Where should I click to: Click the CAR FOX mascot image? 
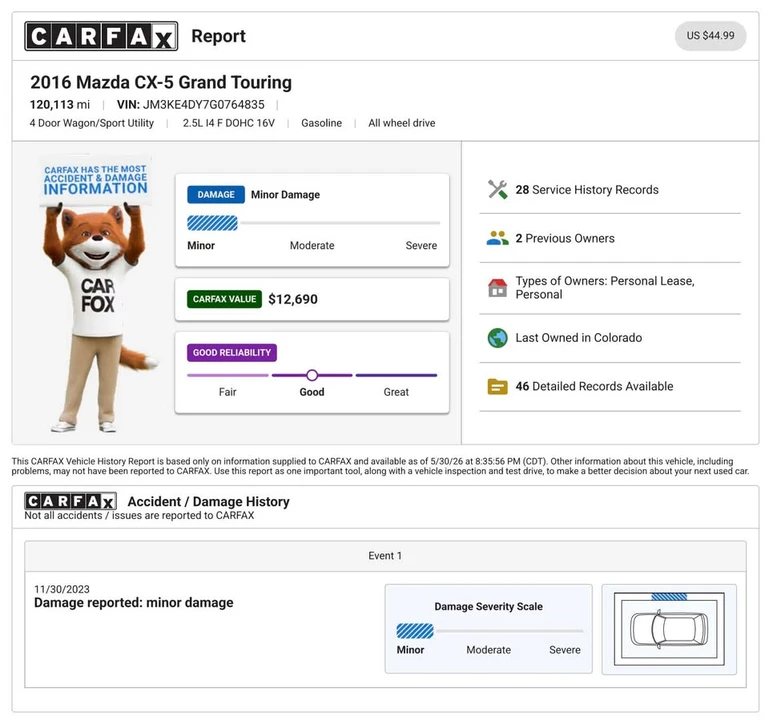97,293
